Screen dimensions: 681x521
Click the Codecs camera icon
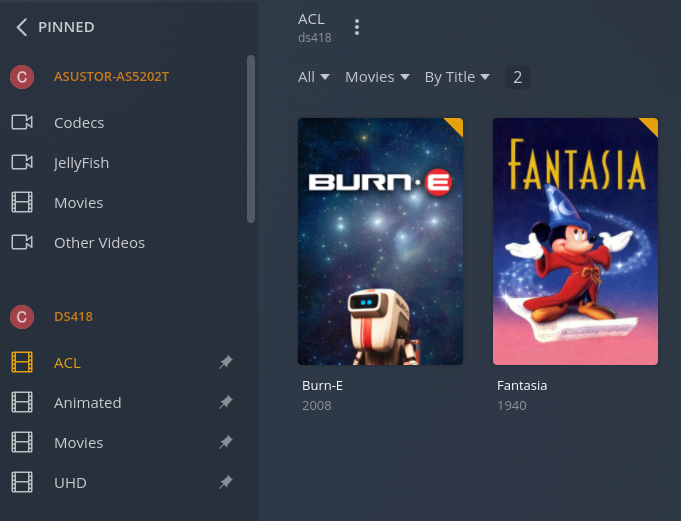click(22, 122)
